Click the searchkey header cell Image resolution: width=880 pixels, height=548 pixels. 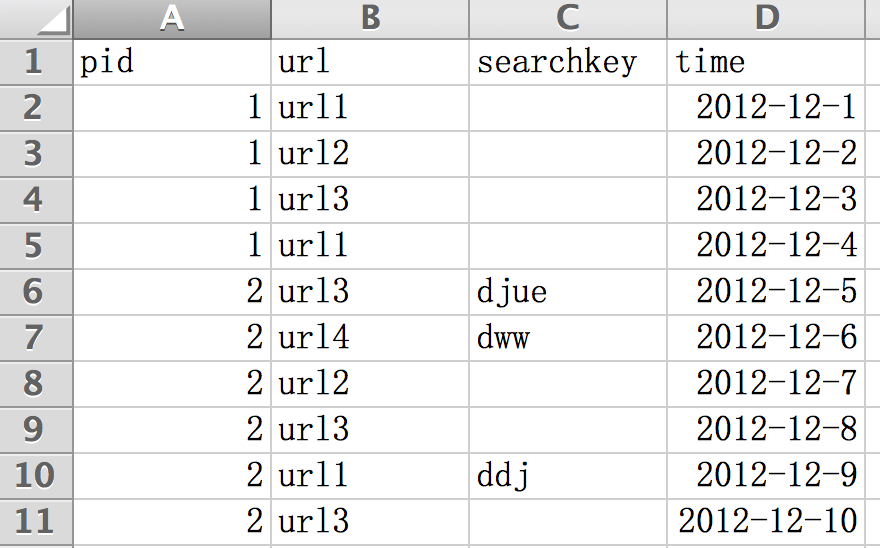coord(568,62)
